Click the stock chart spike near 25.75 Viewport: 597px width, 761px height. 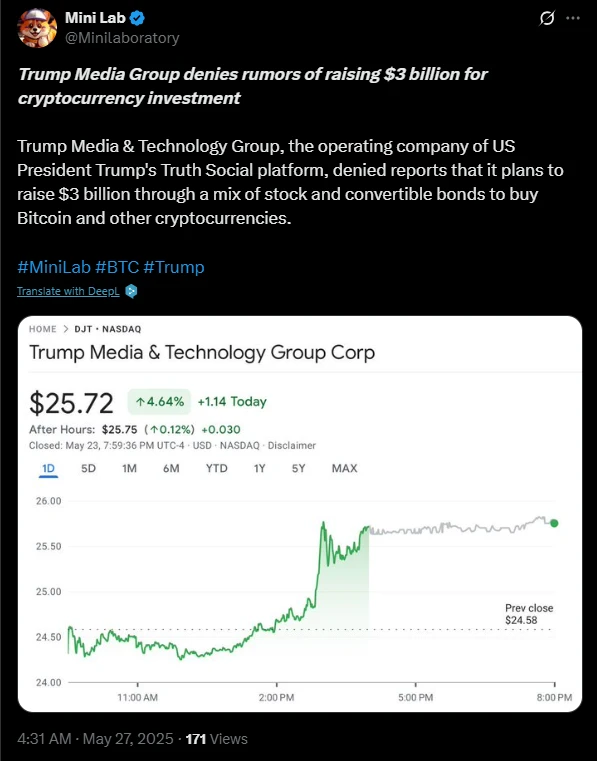323,525
